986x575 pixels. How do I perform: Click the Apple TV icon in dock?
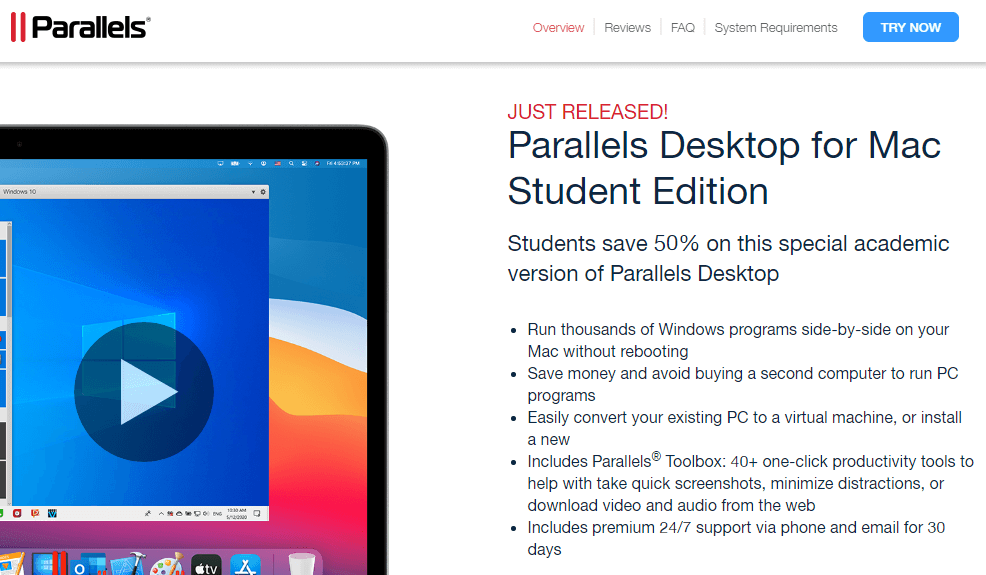[x=206, y=565]
